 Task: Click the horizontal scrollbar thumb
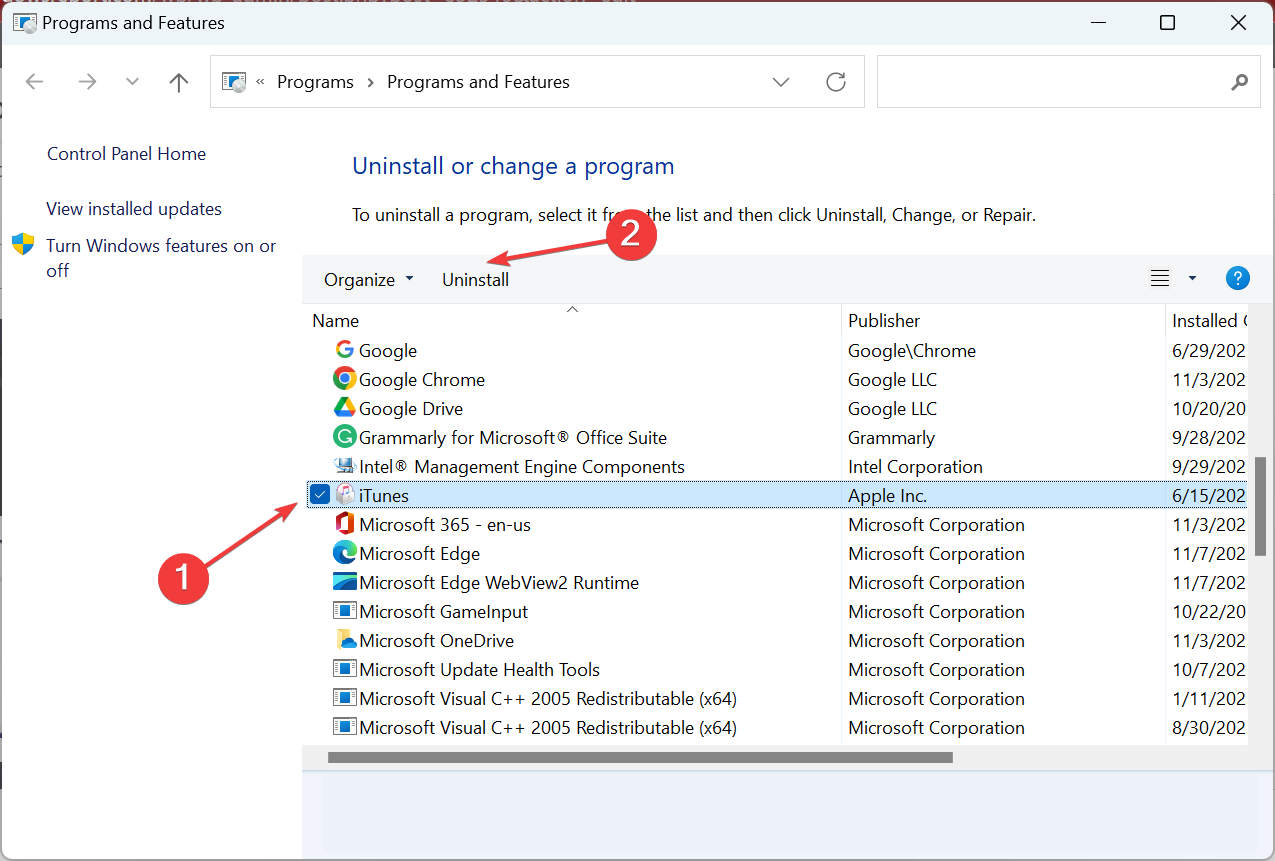(640, 757)
